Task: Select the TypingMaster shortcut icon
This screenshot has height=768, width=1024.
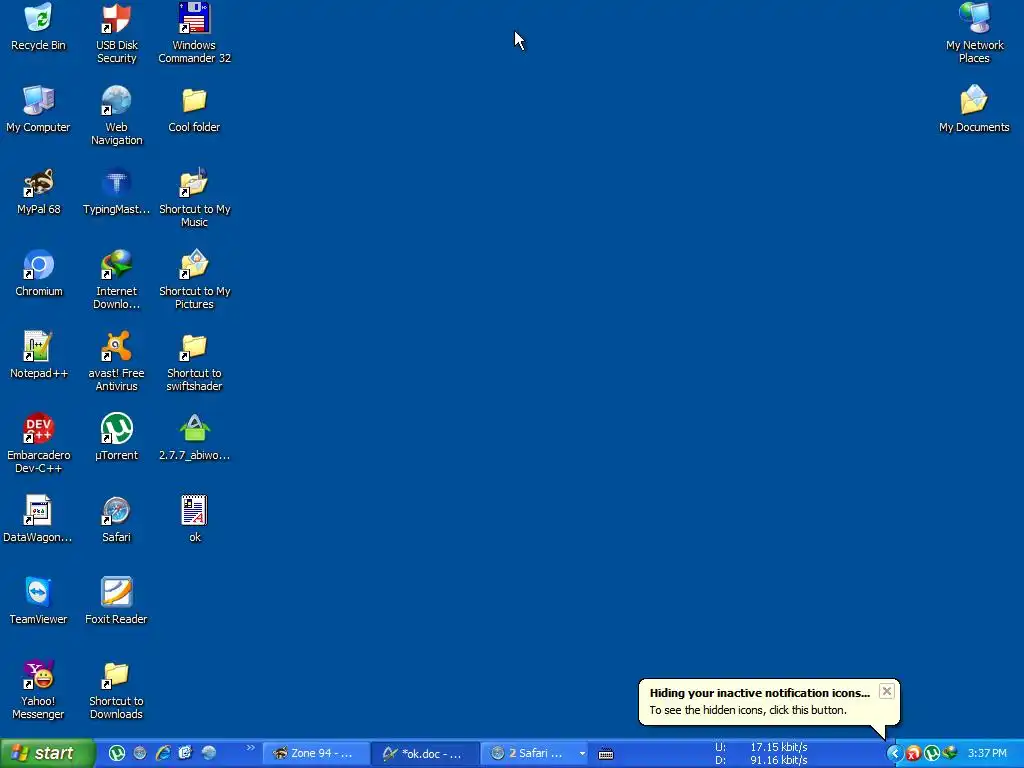Action: 116,191
